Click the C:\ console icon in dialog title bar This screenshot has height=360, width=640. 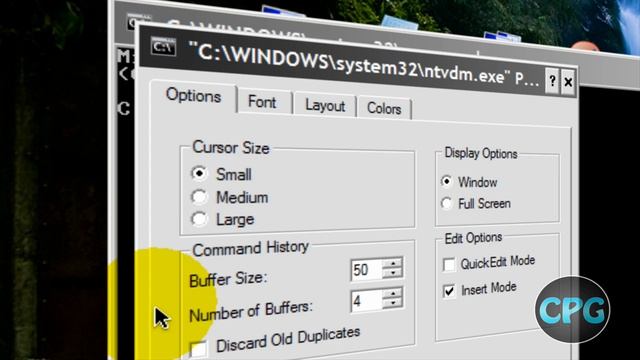(163, 47)
